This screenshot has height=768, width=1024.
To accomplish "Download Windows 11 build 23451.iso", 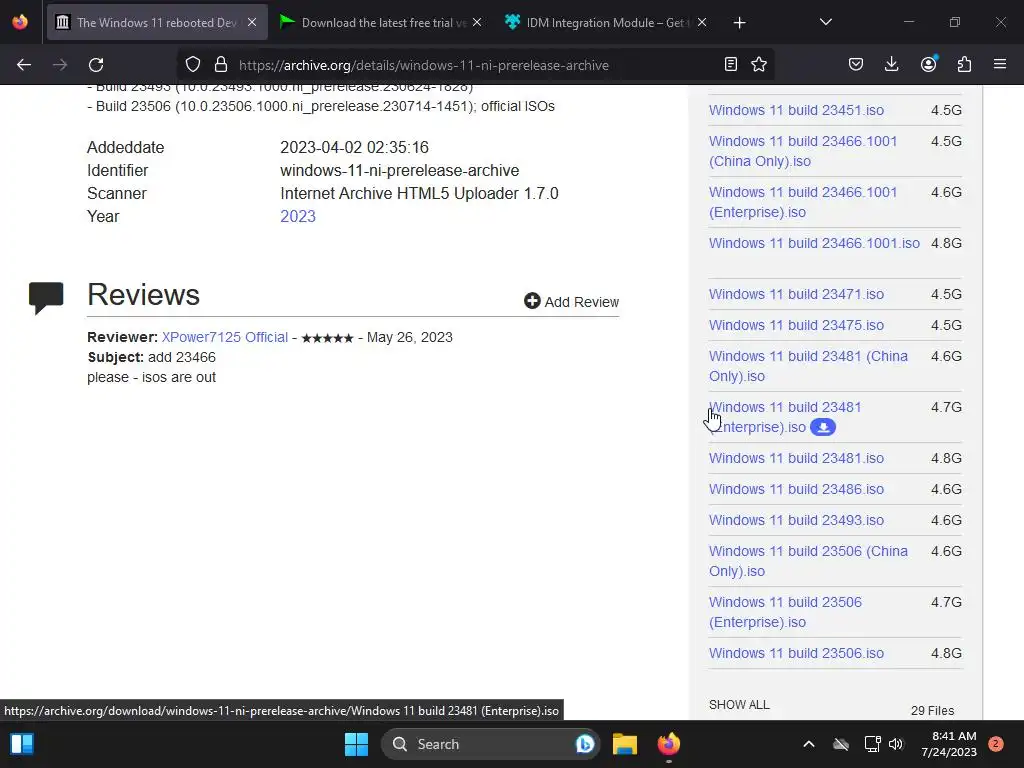I will coord(796,110).
